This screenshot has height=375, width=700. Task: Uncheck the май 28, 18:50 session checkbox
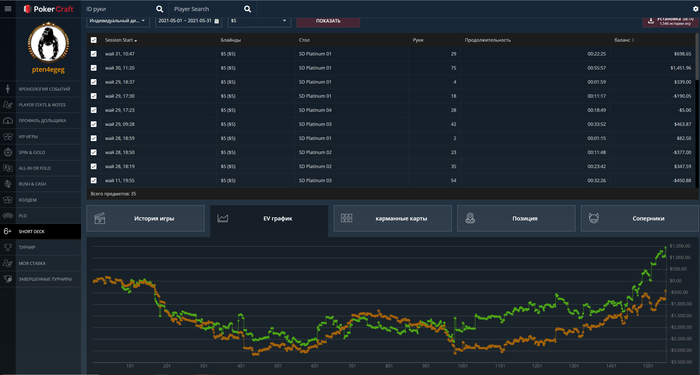[x=94, y=152]
